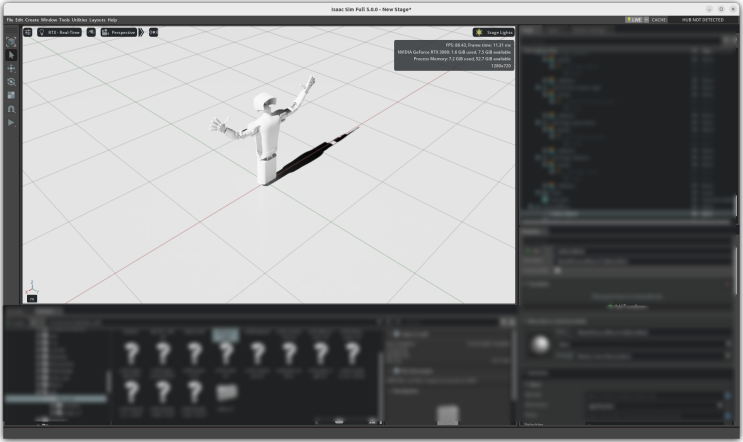Click the 'm' unit badge in viewport
This screenshot has width=743, height=442.
(32, 299)
